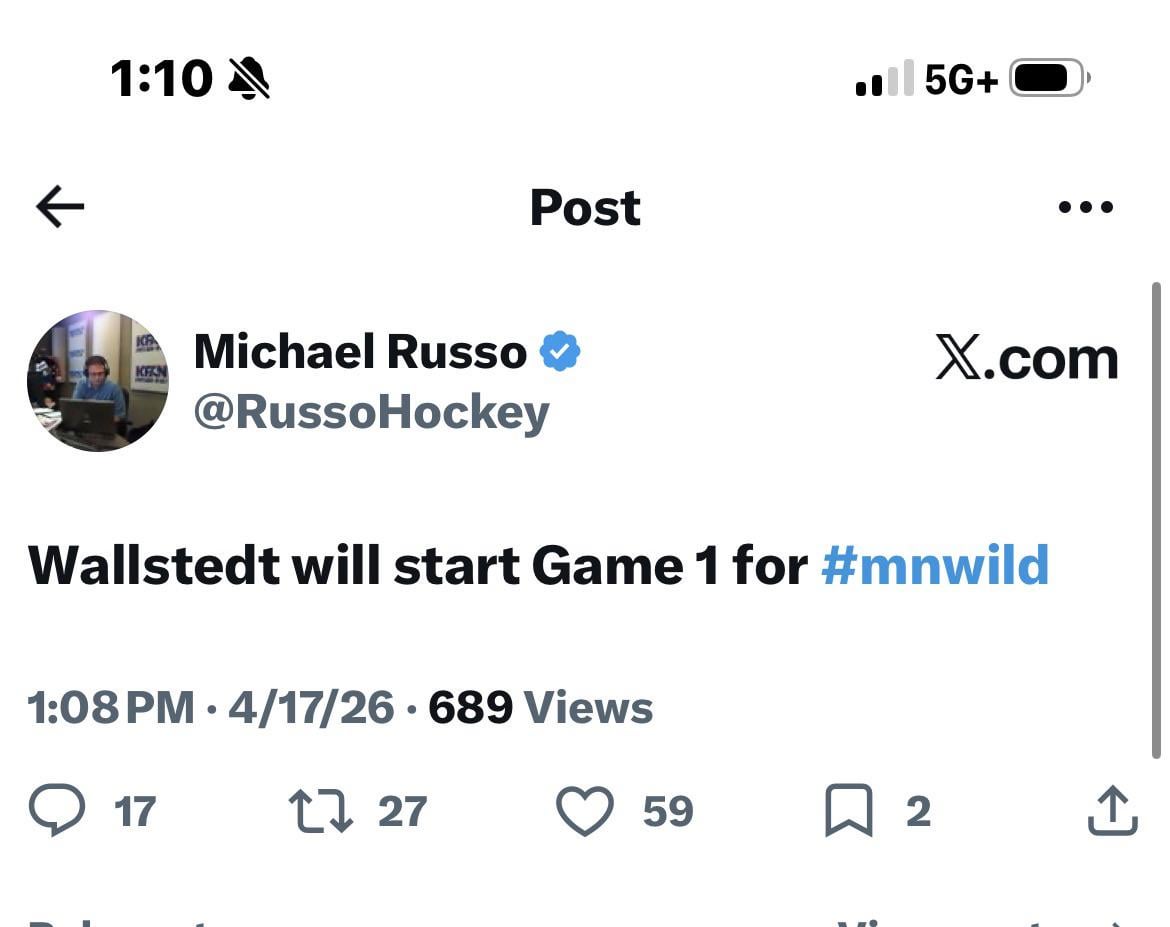
Task: Open the three-dot more options menu
Action: 1085,208
